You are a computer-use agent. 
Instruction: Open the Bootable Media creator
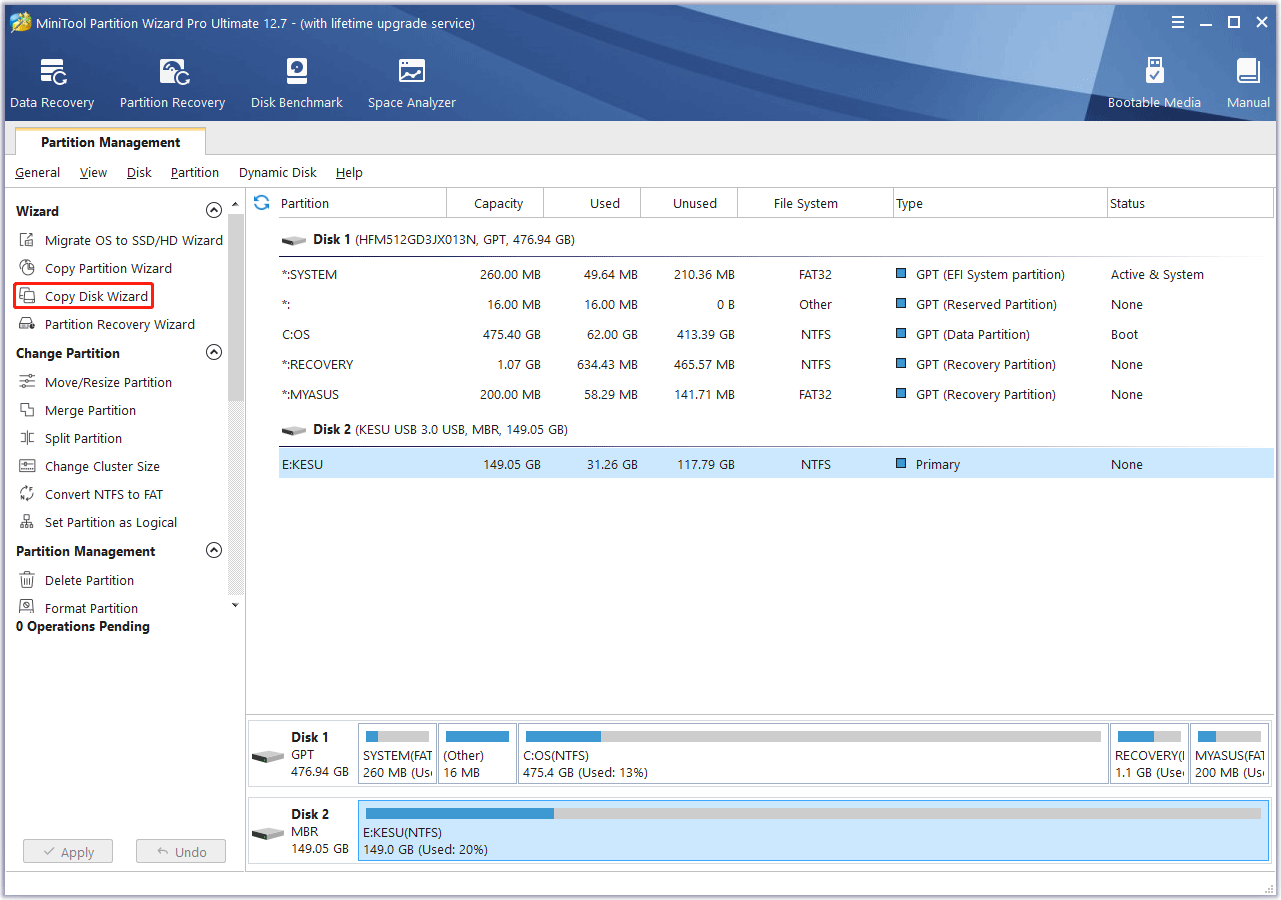point(1154,80)
